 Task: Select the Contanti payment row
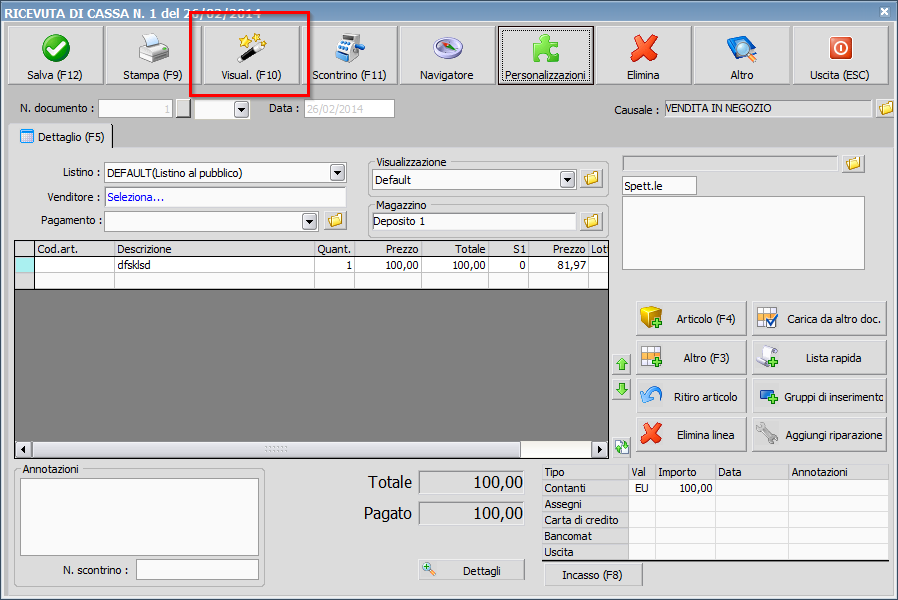[715, 488]
